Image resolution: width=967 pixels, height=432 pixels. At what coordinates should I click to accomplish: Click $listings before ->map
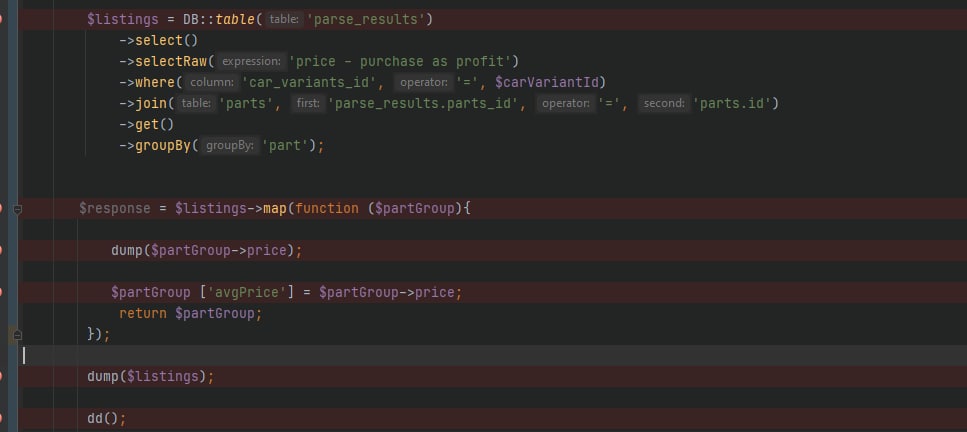(211, 209)
